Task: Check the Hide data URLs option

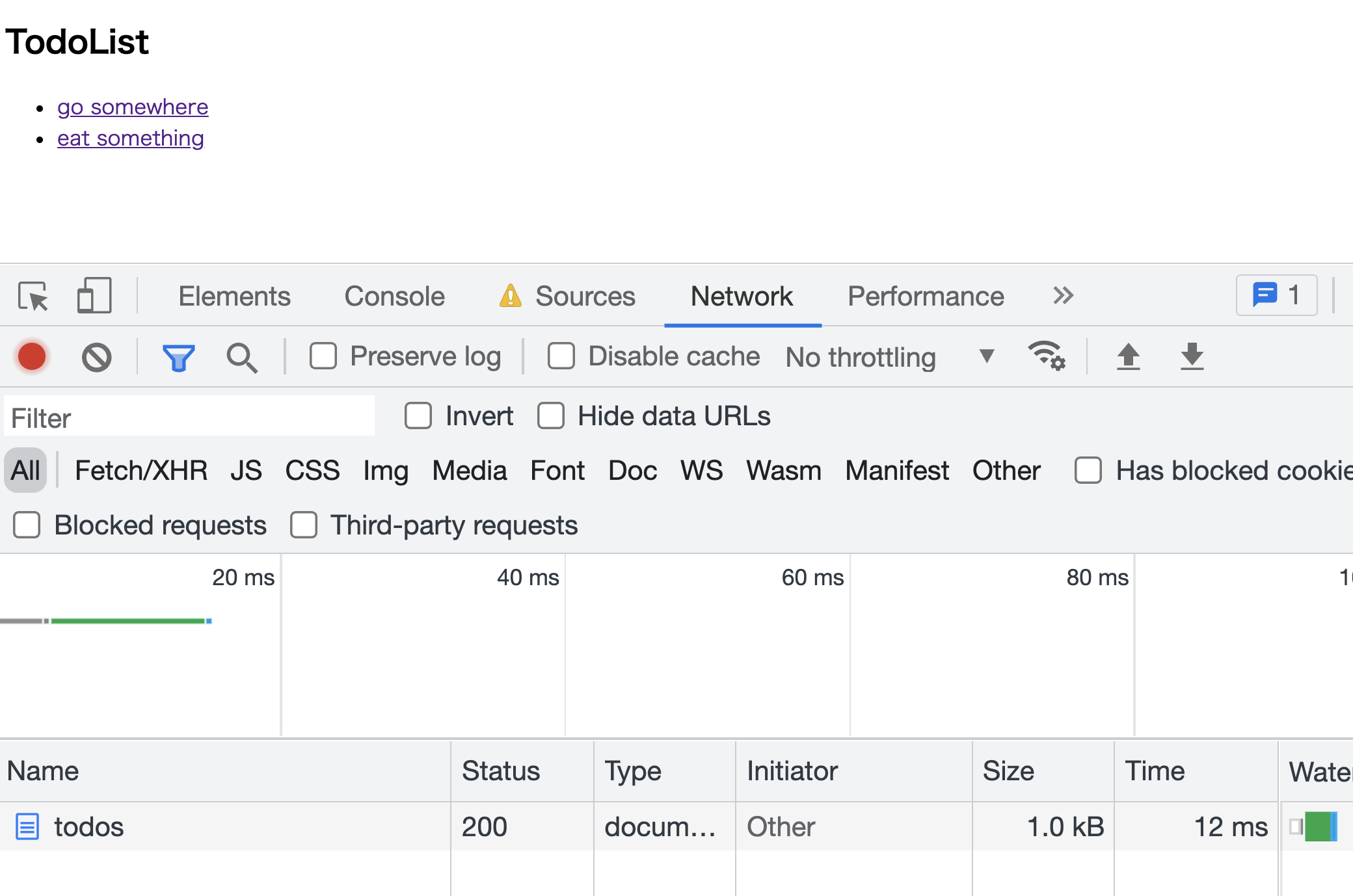Action: pyautogui.click(x=551, y=416)
